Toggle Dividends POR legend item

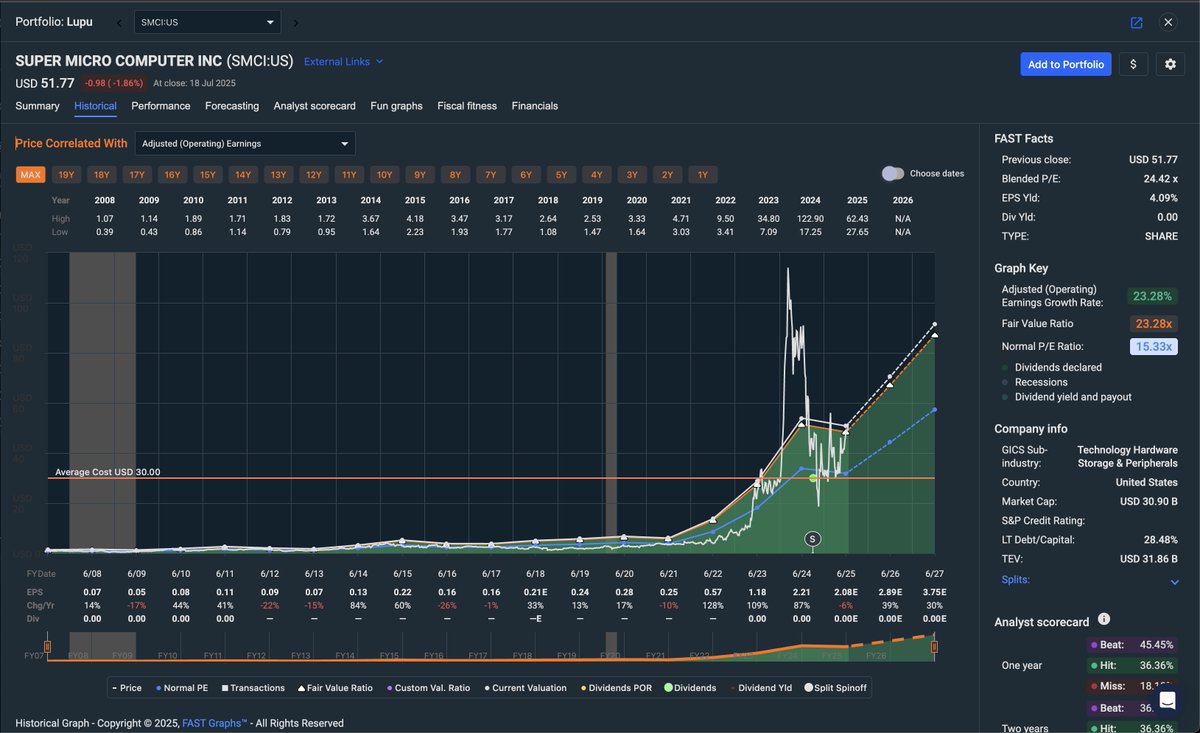[616, 688]
